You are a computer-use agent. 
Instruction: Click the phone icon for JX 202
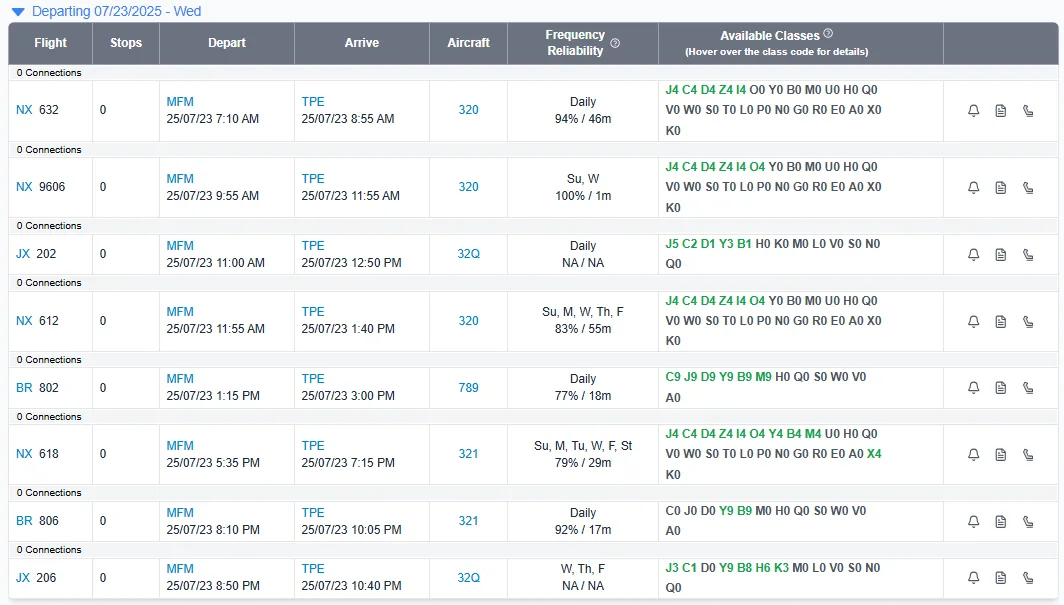tap(1028, 255)
